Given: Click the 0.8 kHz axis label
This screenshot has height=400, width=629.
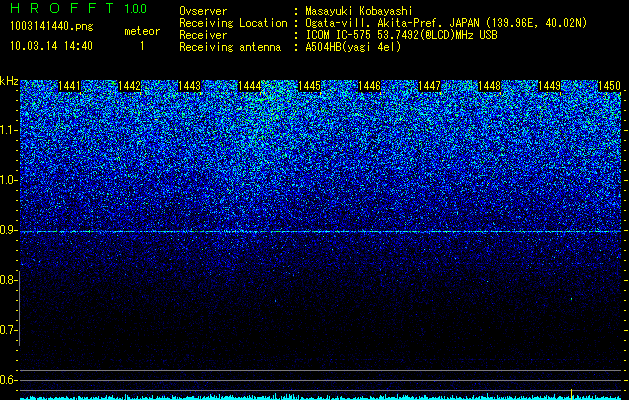Looking at the screenshot, I should (x=8, y=280).
